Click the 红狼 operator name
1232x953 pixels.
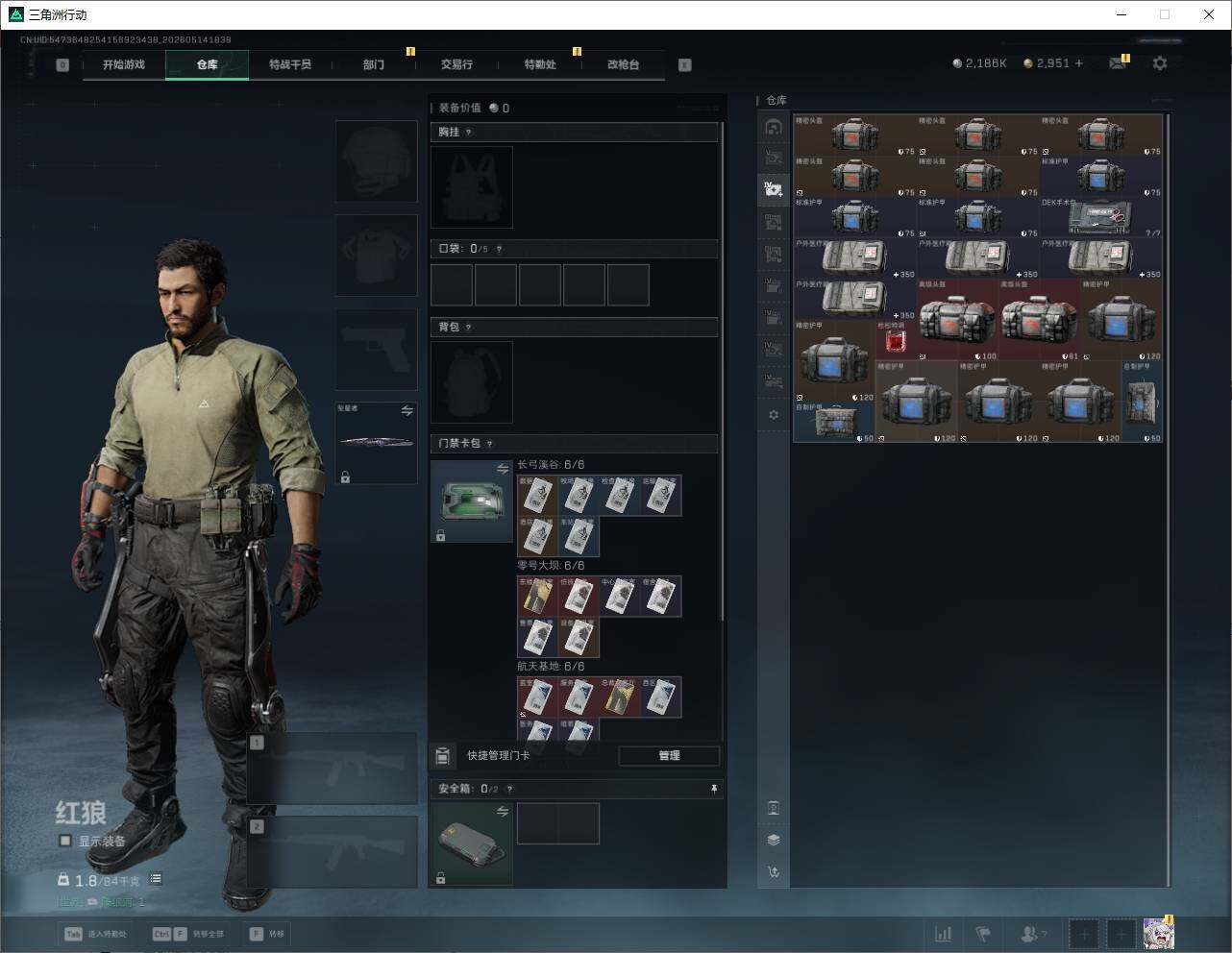tap(81, 813)
